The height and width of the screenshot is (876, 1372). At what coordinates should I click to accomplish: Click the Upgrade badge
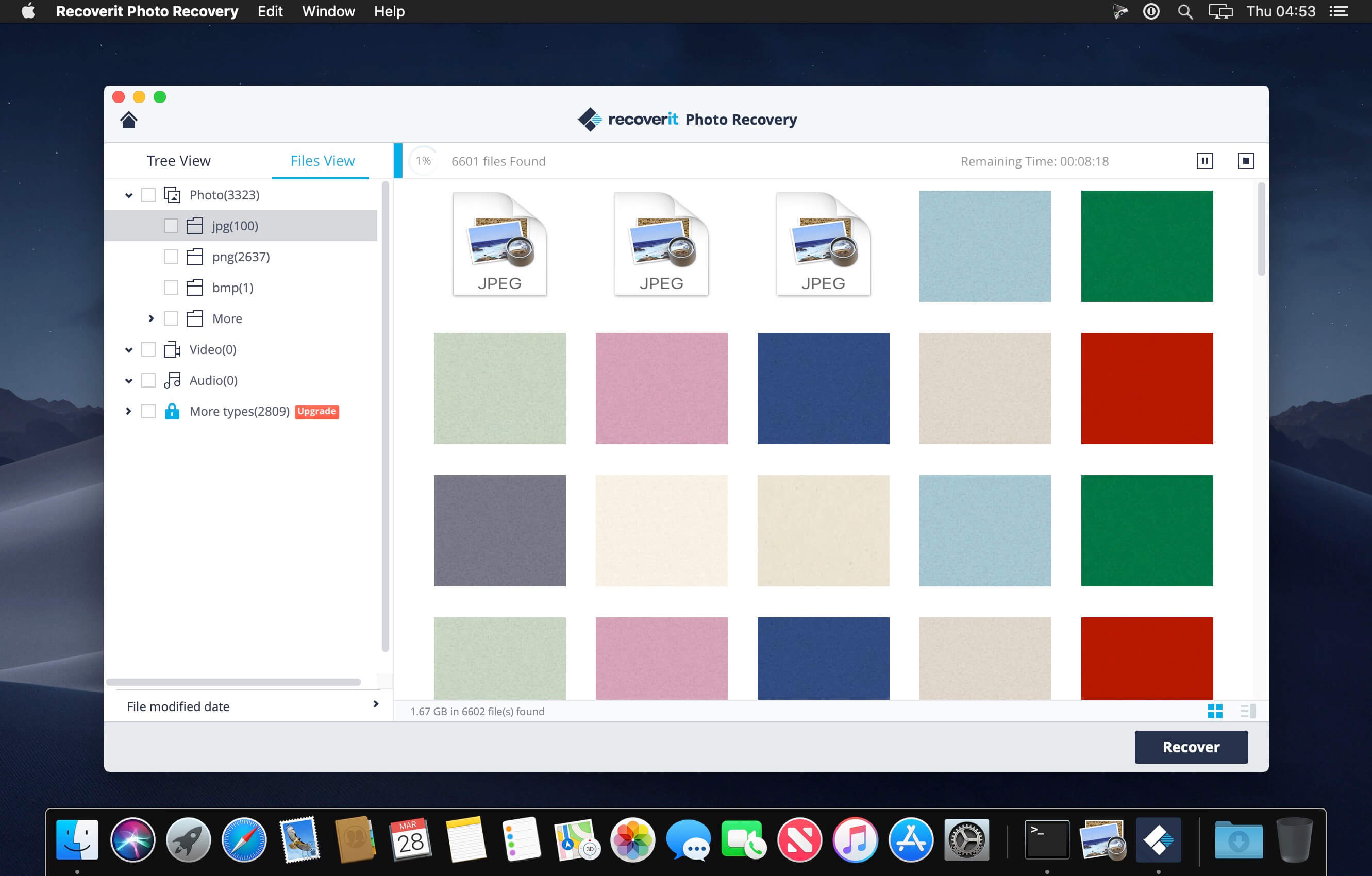[x=317, y=411]
